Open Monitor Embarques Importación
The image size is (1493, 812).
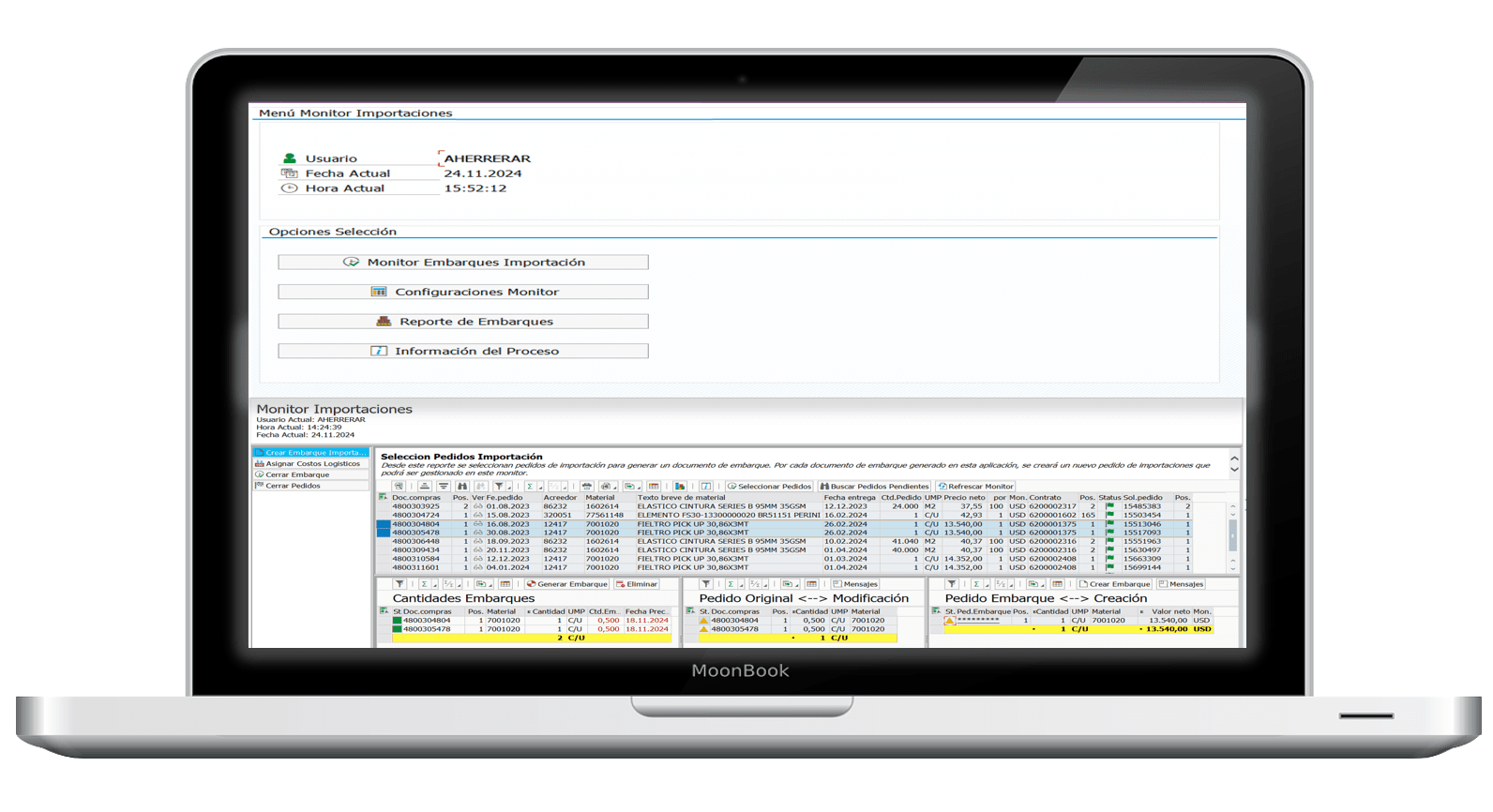coord(462,263)
